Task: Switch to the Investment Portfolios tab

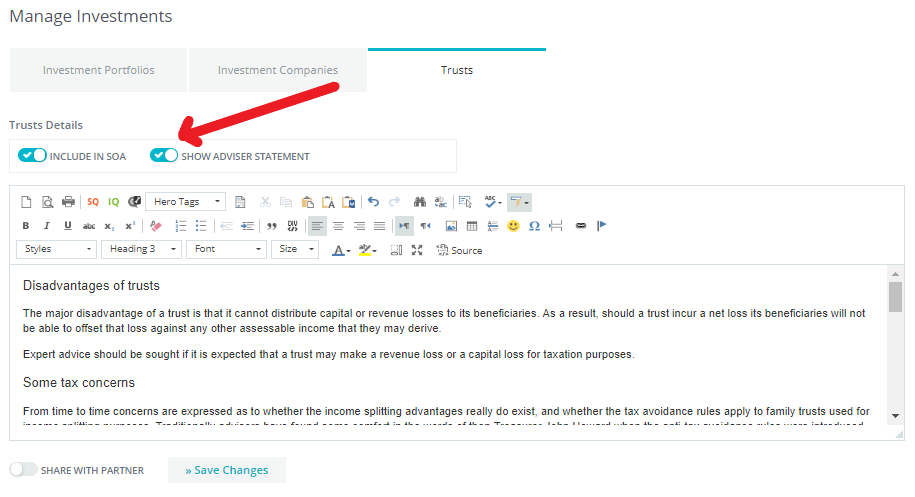Action: click(x=99, y=71)
